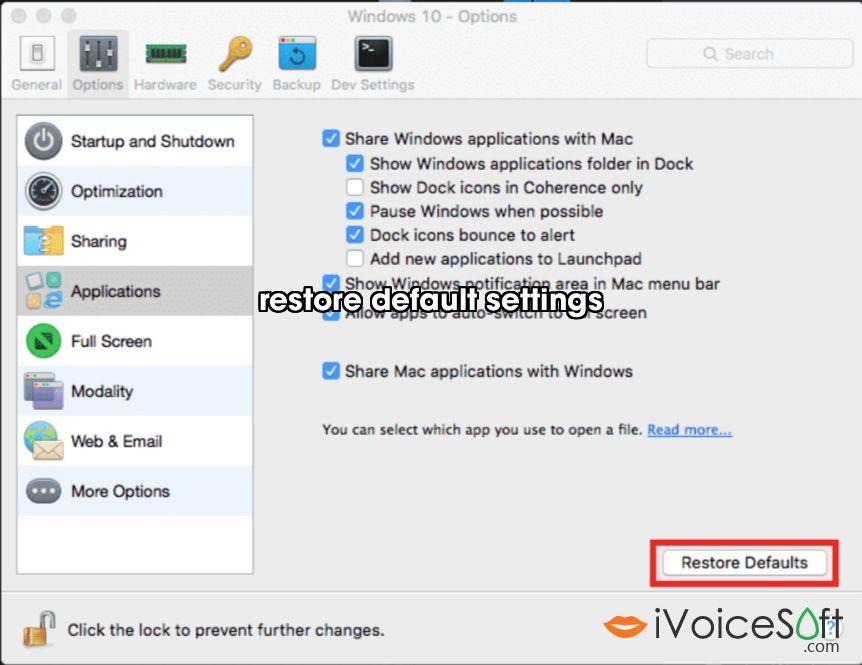Click the lock to prevent changes
Image resolution: width=862 pixels, height=665 pixels.
(39, 628)
